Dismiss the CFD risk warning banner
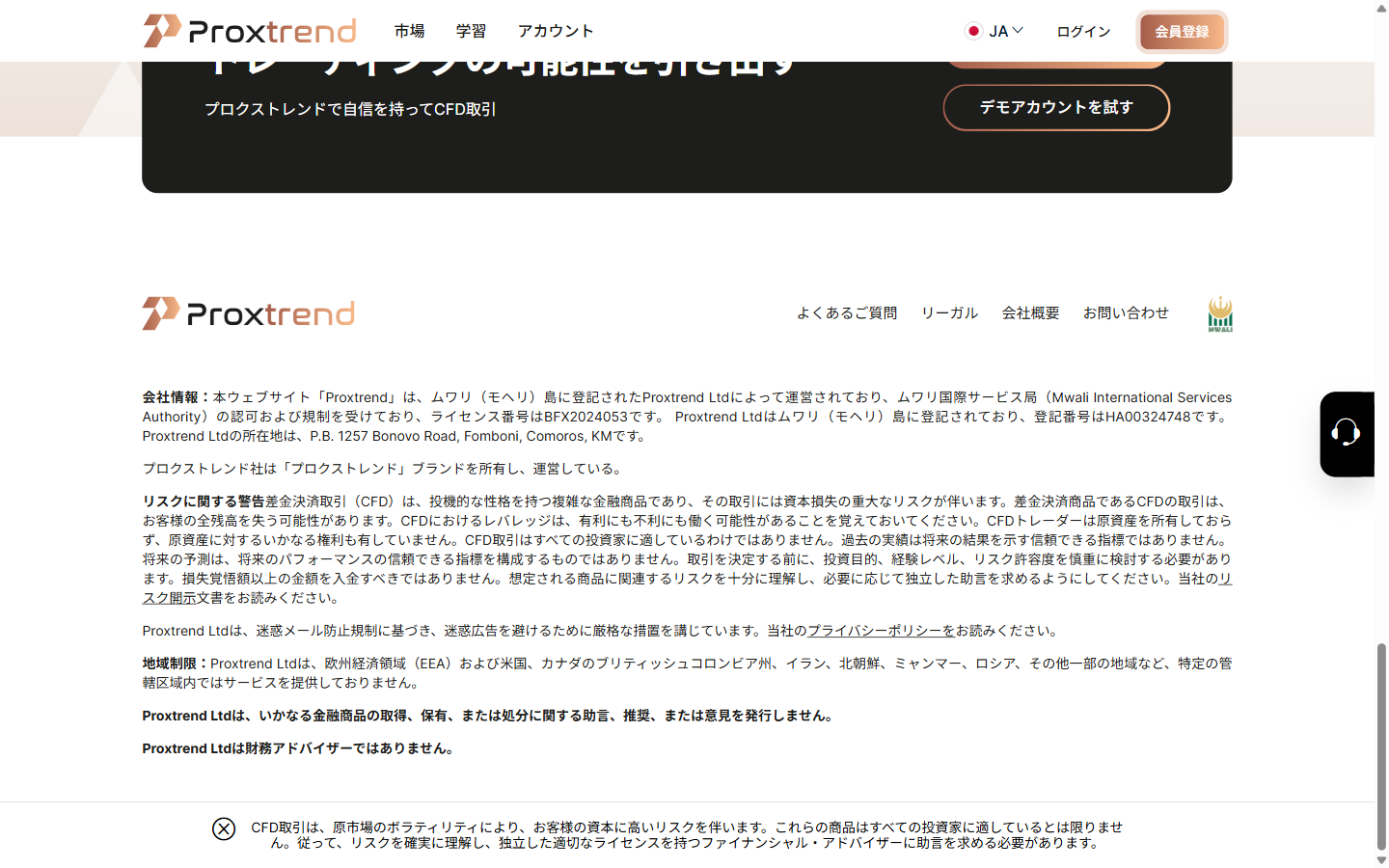This screenshot has width=1389, height=868. click(x=224, y=829)
